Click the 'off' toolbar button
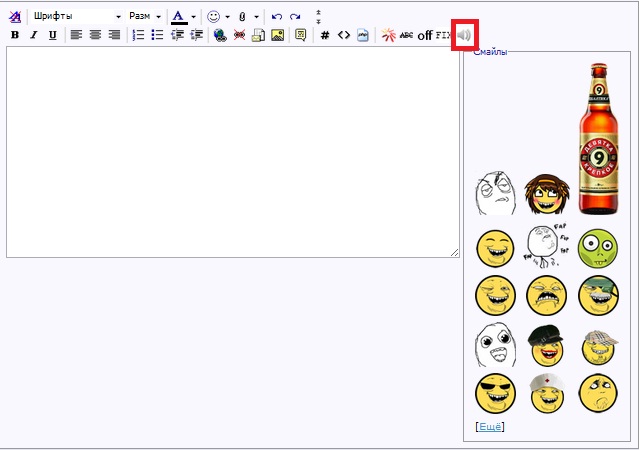This screenshot has height=450, width=639. pyautogui.click(x=425, y=35)
